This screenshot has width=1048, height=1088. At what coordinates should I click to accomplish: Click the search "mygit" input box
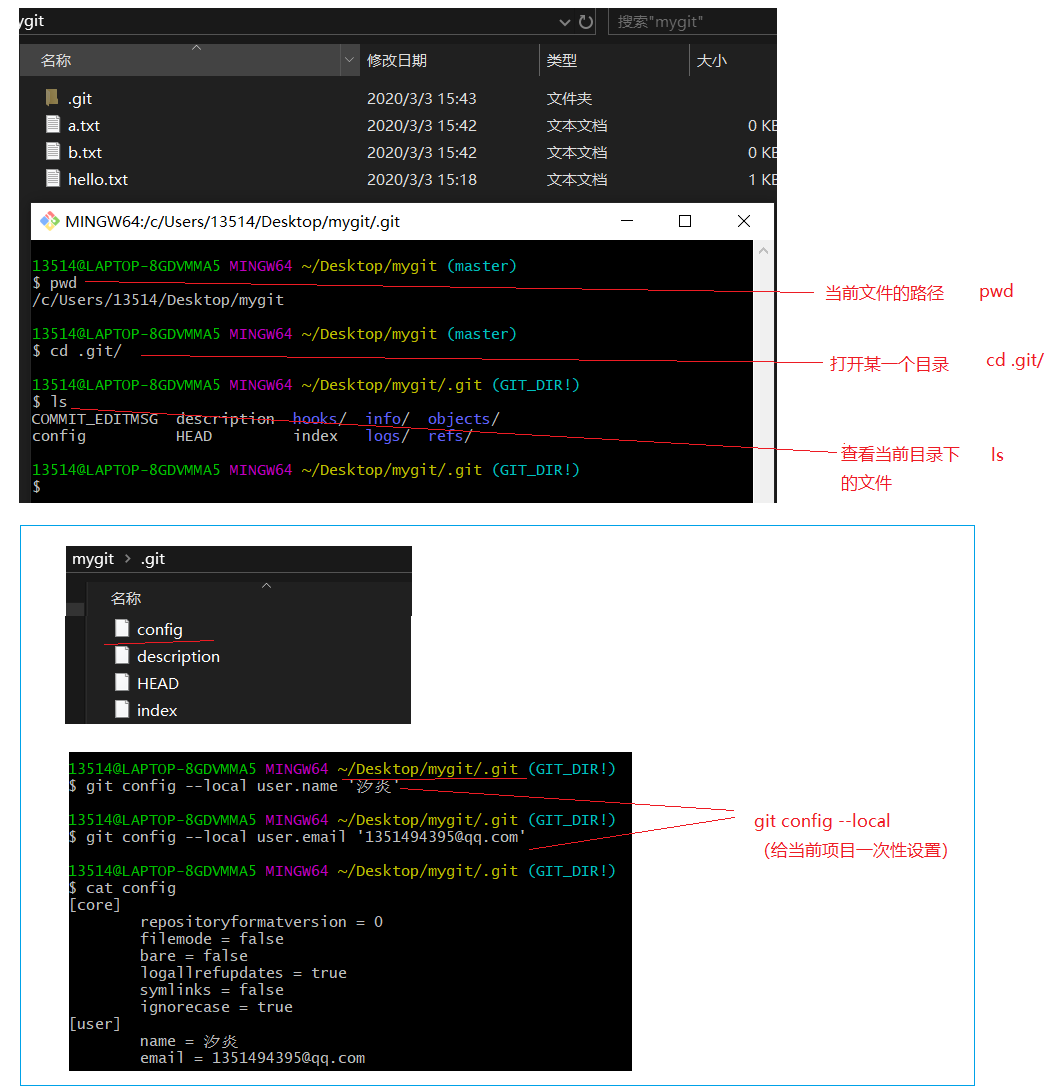tap(690, 21)
